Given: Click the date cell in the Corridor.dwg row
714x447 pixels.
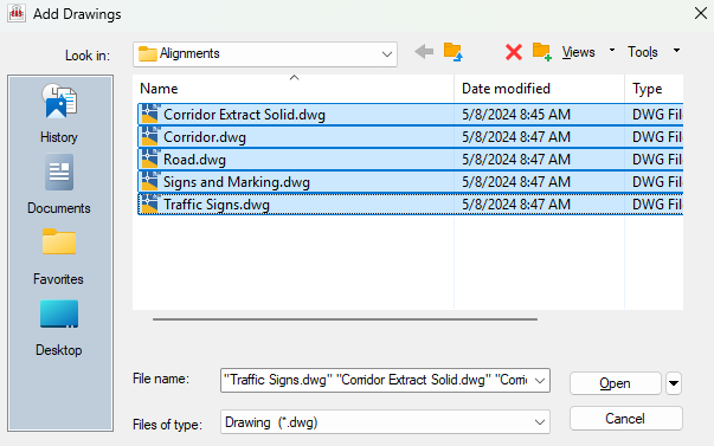Looking at the screenshot, I should 516,137.
